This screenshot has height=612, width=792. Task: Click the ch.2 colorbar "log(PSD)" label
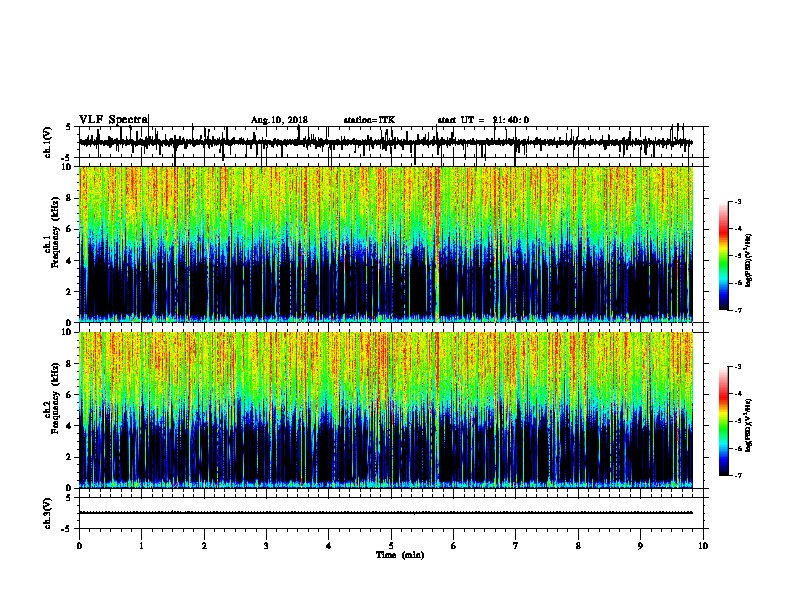749,425
